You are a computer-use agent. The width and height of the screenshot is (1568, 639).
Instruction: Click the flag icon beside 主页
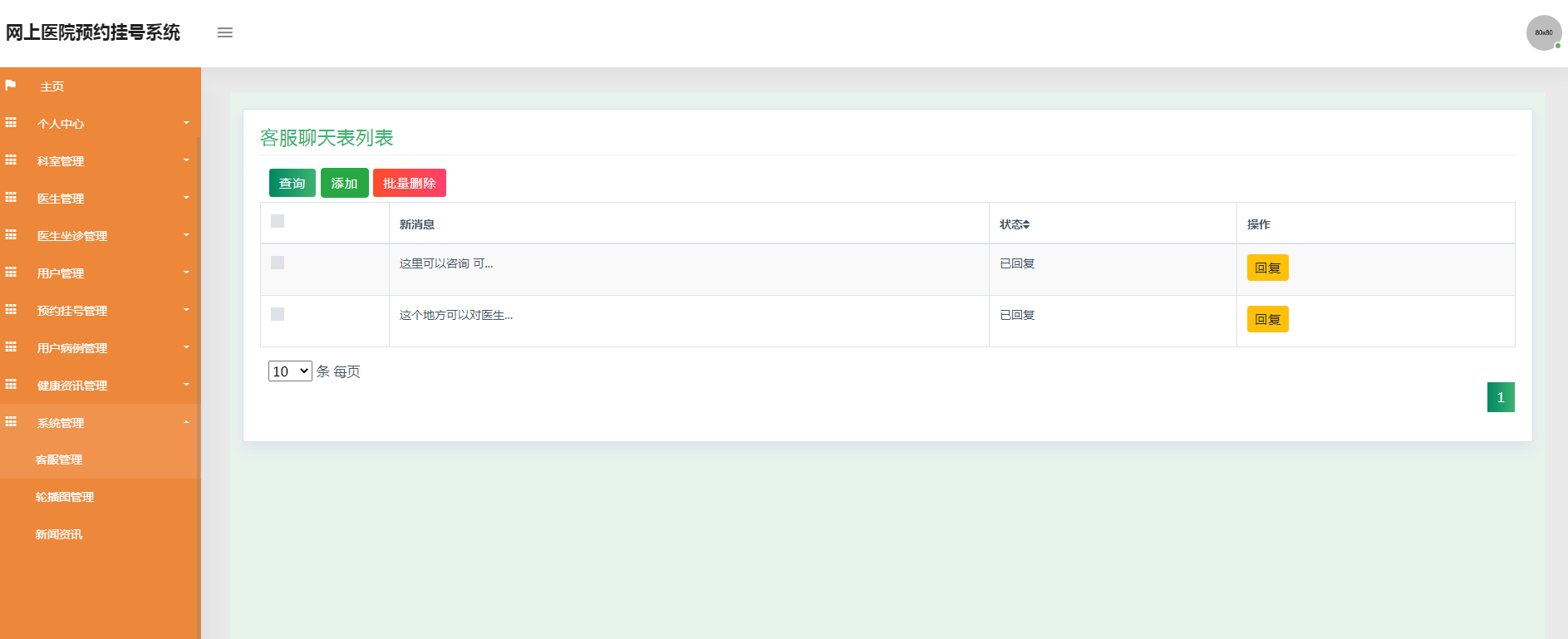(11, 86)
